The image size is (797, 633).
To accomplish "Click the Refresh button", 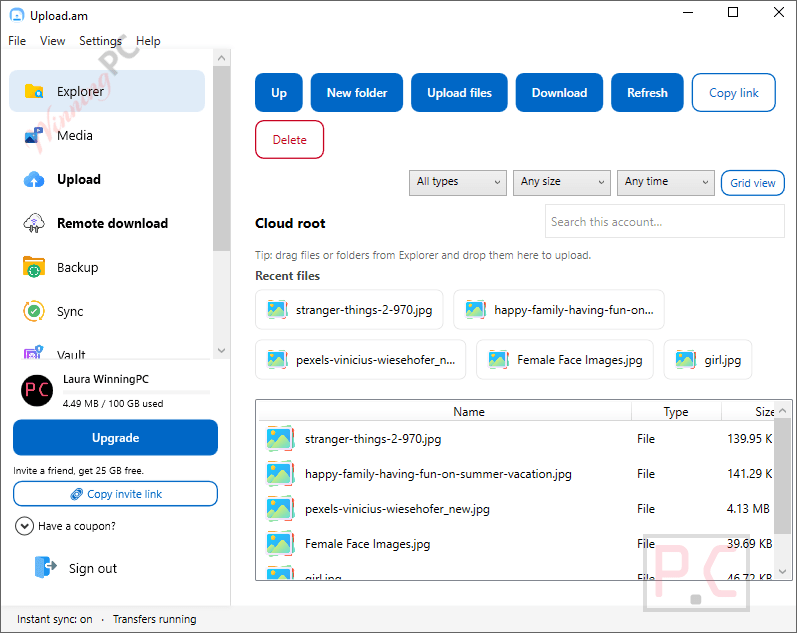I will (647, 93).
